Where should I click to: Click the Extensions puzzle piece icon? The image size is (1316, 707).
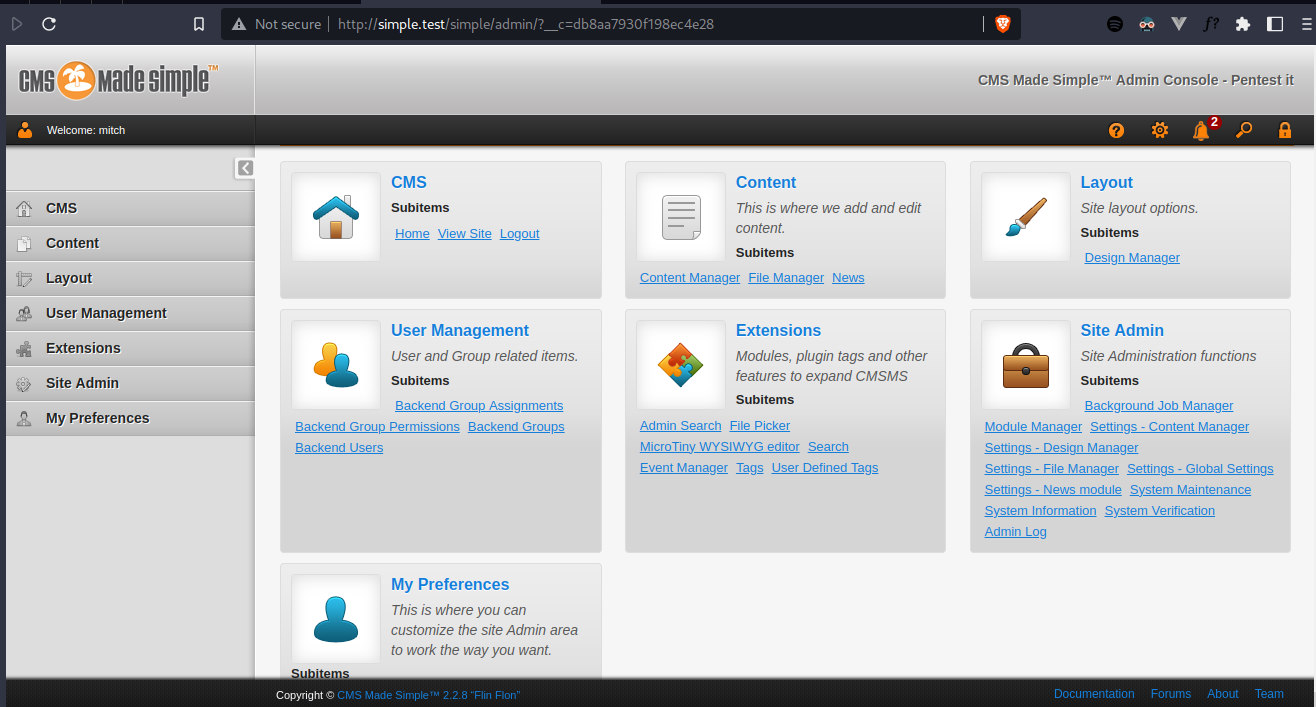coord(680,365)
